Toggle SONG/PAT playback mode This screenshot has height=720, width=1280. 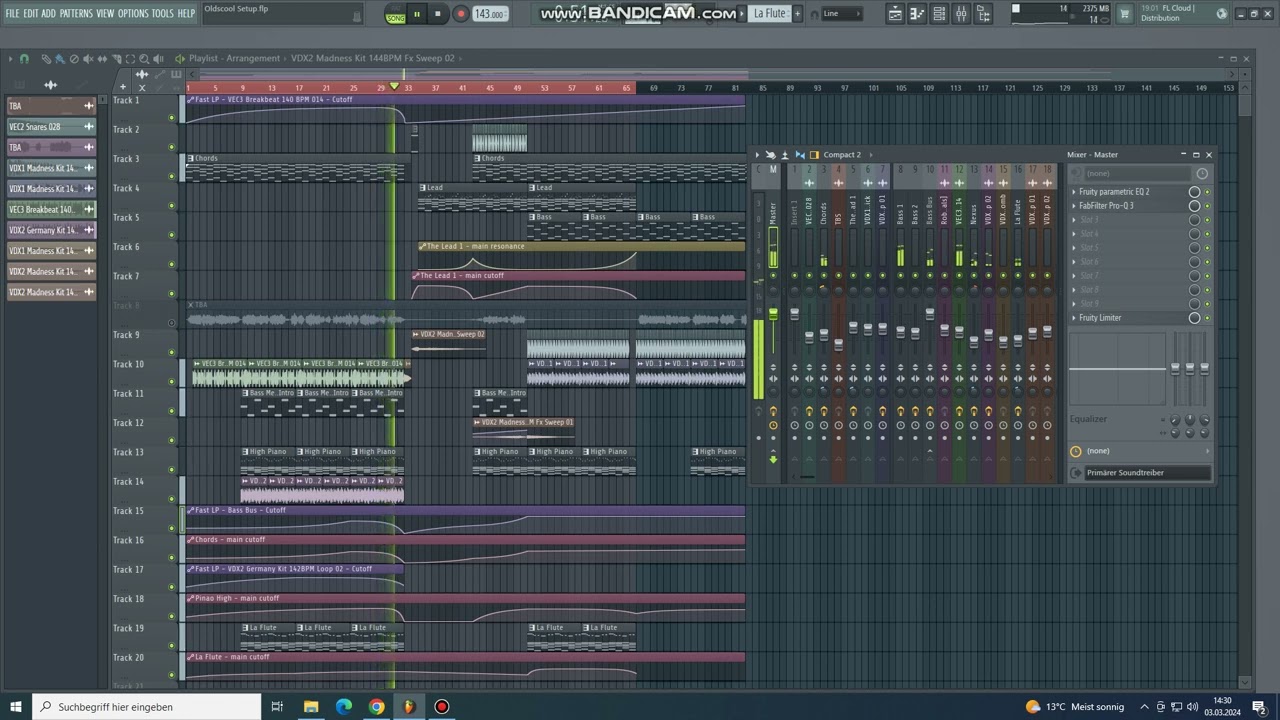pyautogui.click(x=396, y=15)
